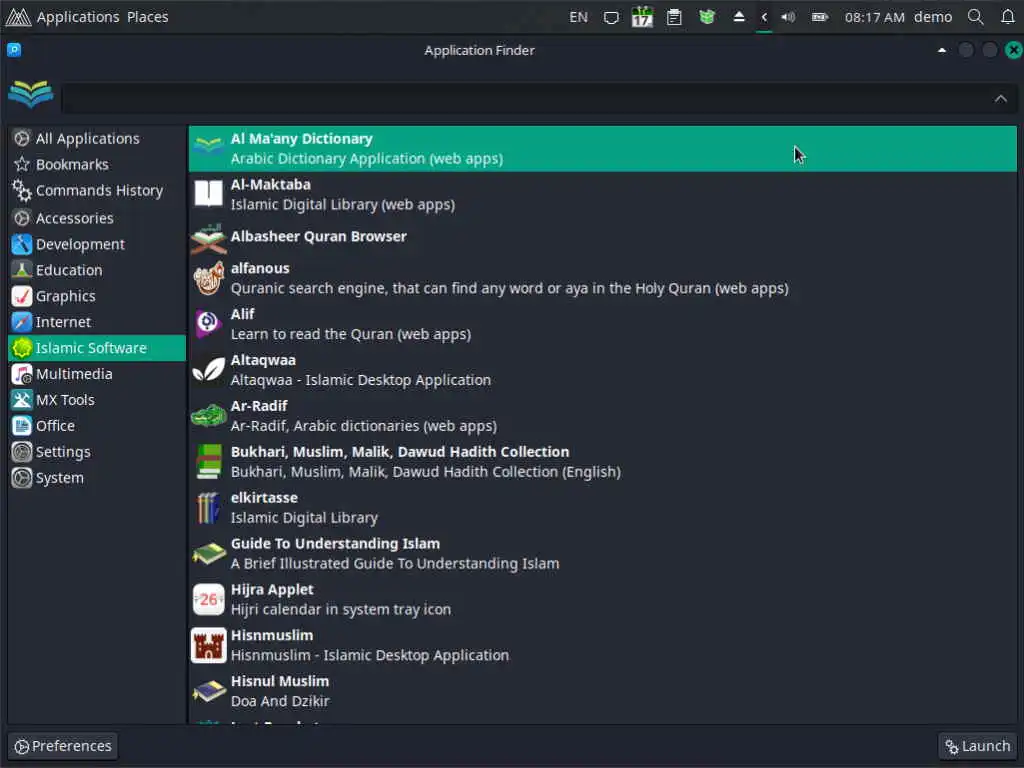Click the application search input field

539,99
